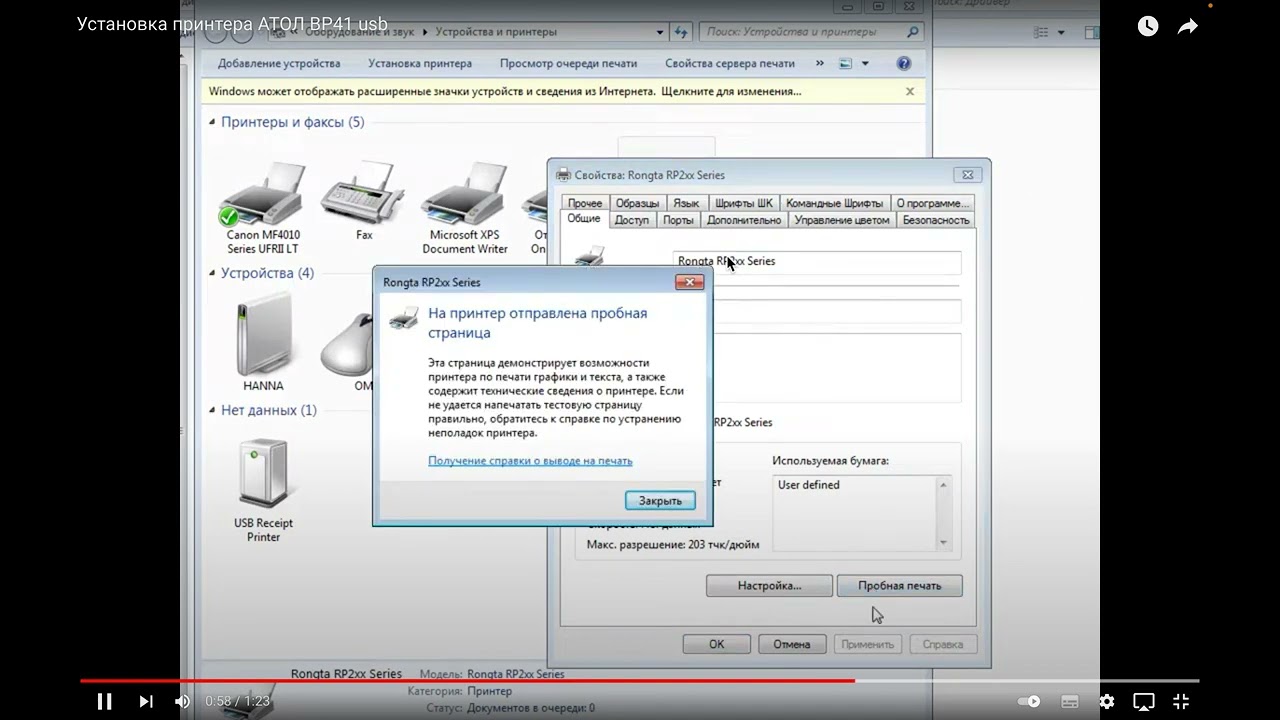Click Отмена in the properties dialog
The width and height of the screenshot is (1280, 720).
click(792, 644)
